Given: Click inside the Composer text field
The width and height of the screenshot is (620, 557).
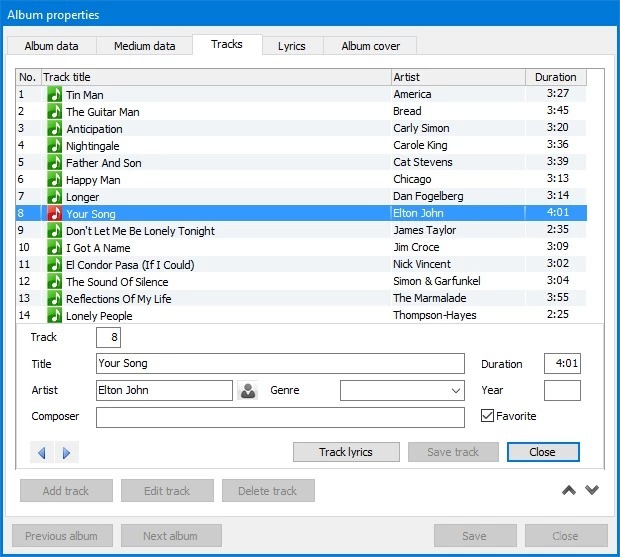Looking at the screenshot, I should click(280, 417).
